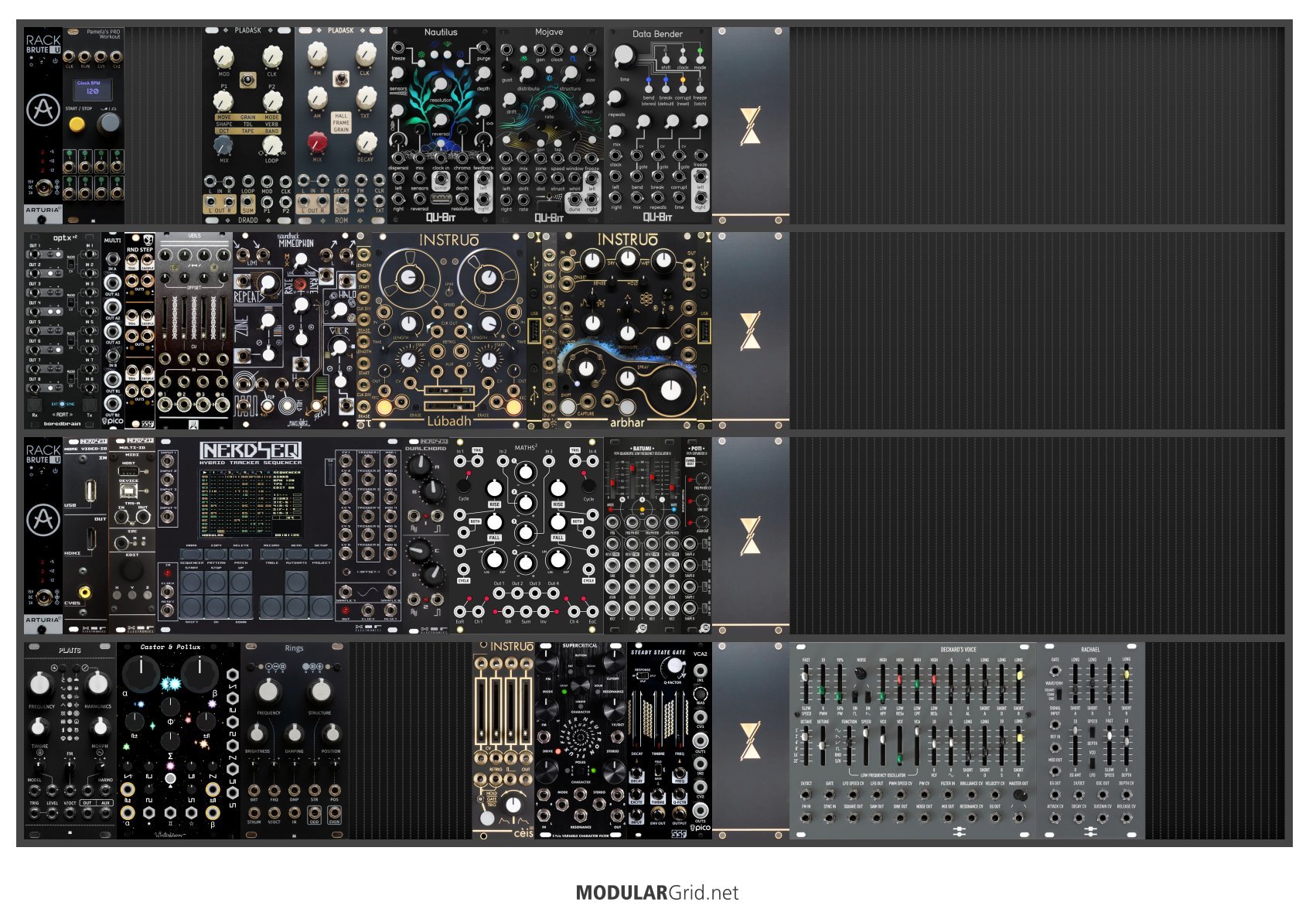Select hourglass logo on blank panel beside Data Bender

(x=750, y=126)
